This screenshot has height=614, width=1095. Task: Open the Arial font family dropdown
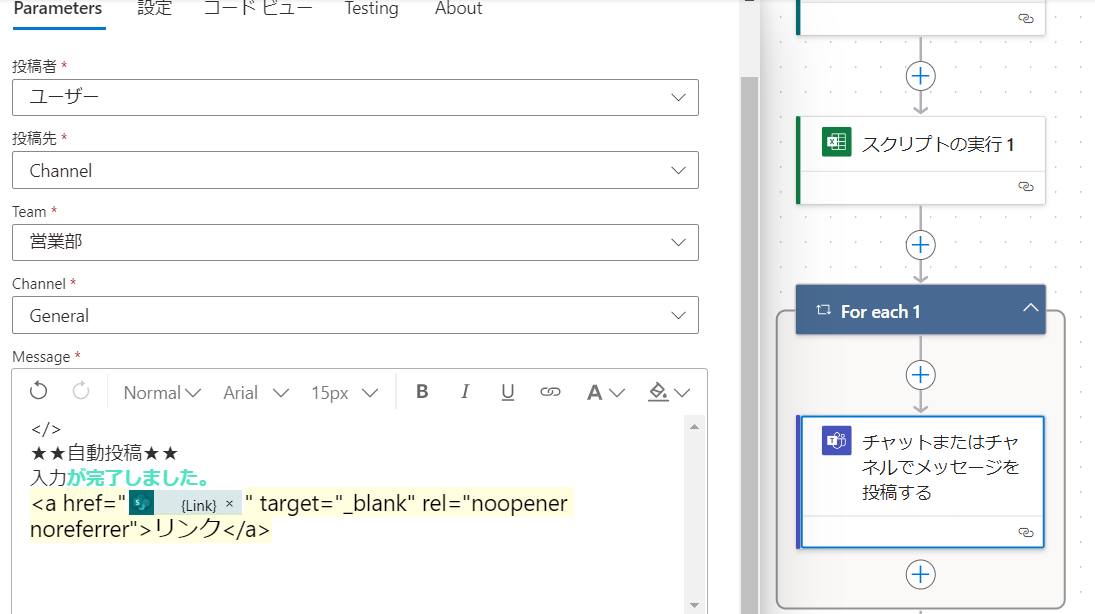coord(256,393)
